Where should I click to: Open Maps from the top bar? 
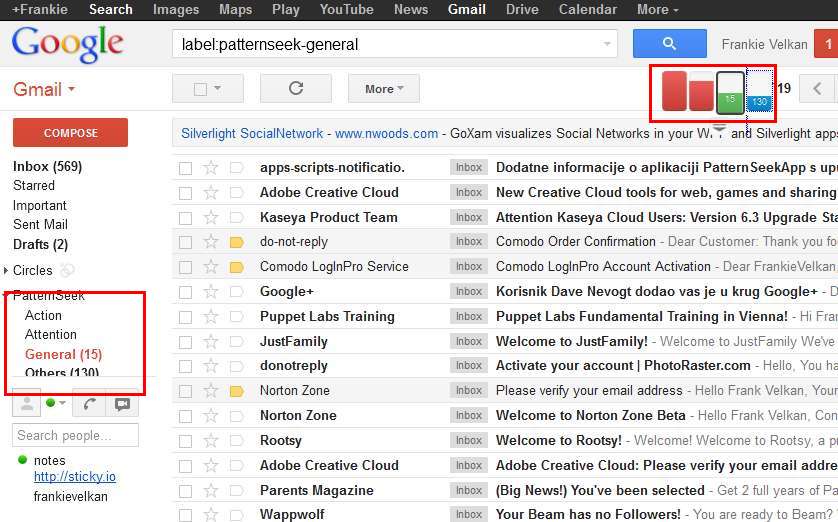[x=236, y=10]
